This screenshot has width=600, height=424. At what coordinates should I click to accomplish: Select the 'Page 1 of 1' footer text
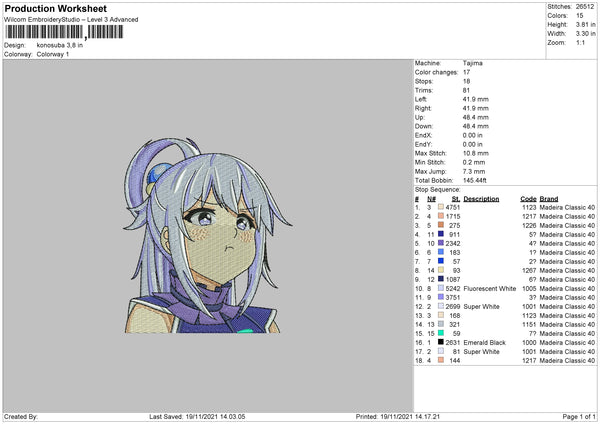579,417
